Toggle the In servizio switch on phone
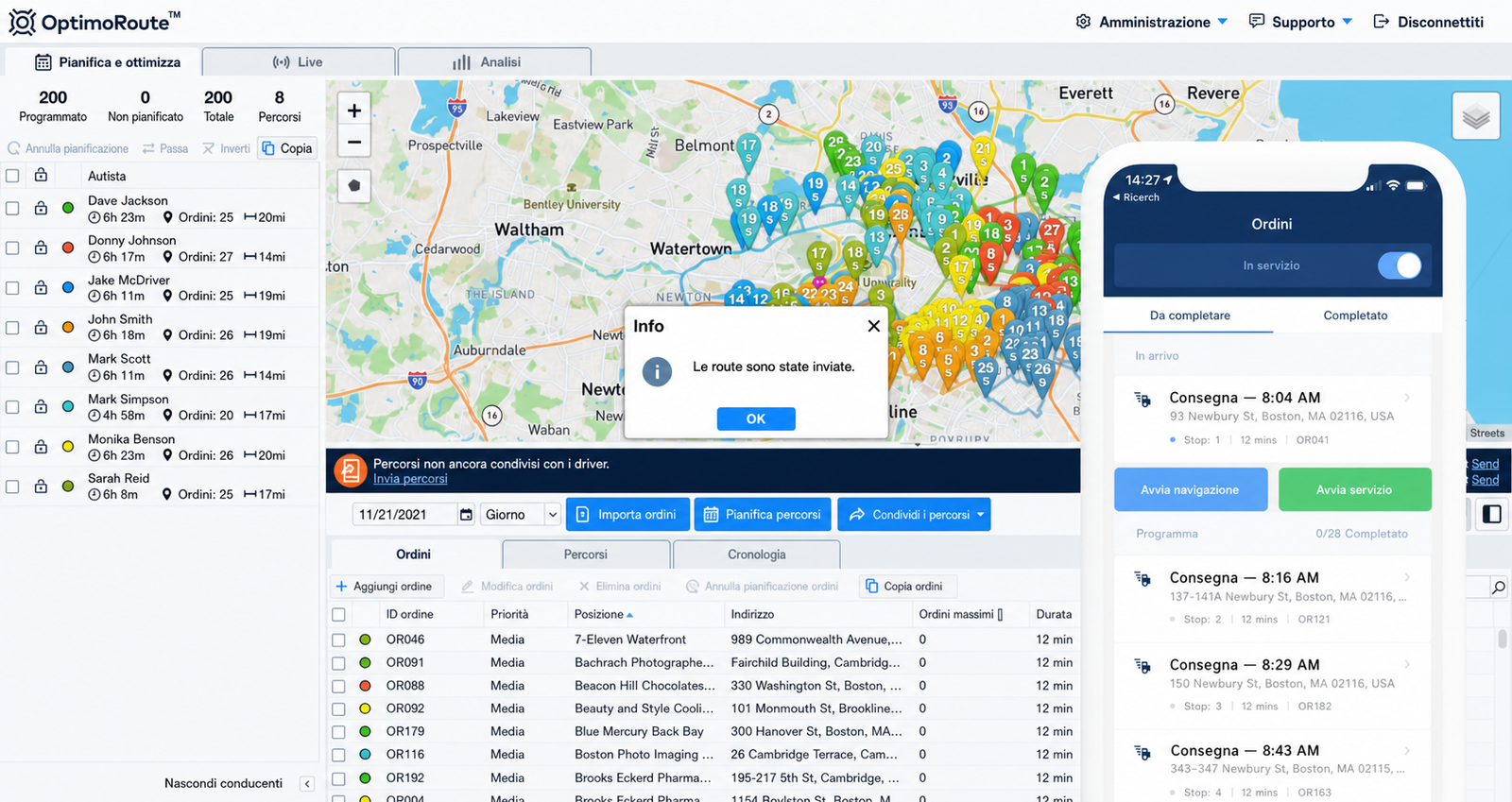 pos(1400,265)
